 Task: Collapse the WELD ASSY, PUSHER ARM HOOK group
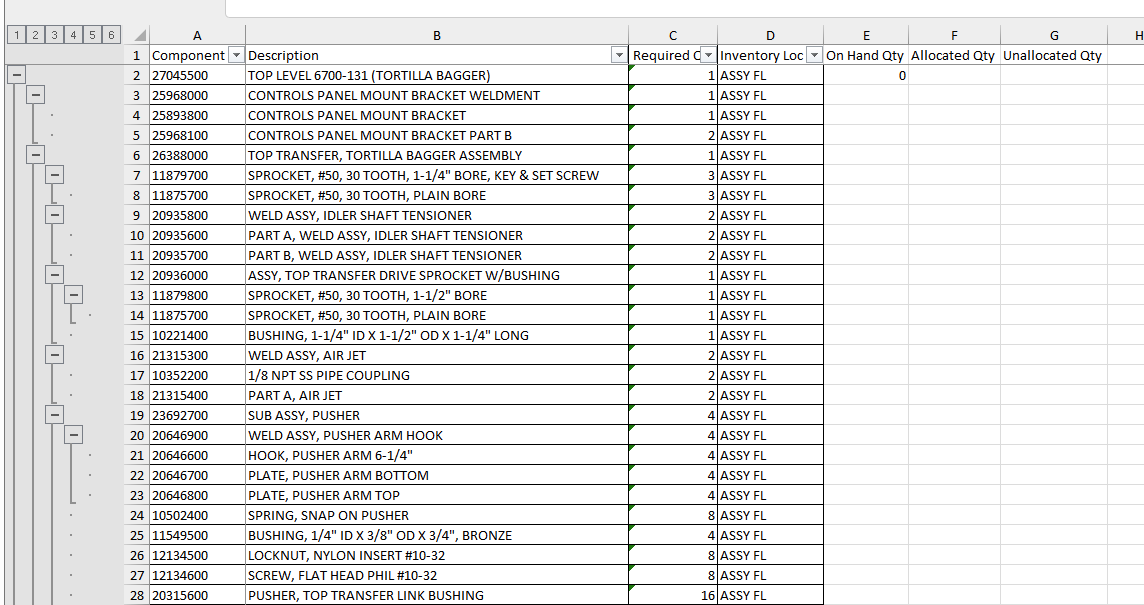[73, 435]
